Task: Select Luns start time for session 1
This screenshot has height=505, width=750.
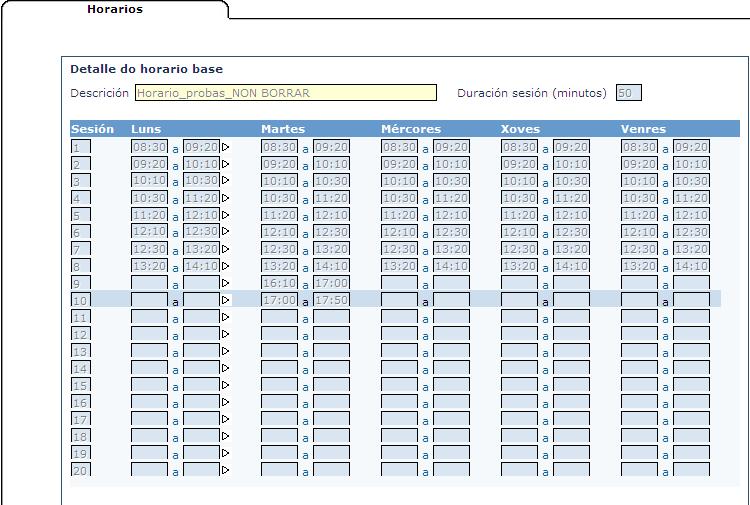Action: tap(150, 147)
